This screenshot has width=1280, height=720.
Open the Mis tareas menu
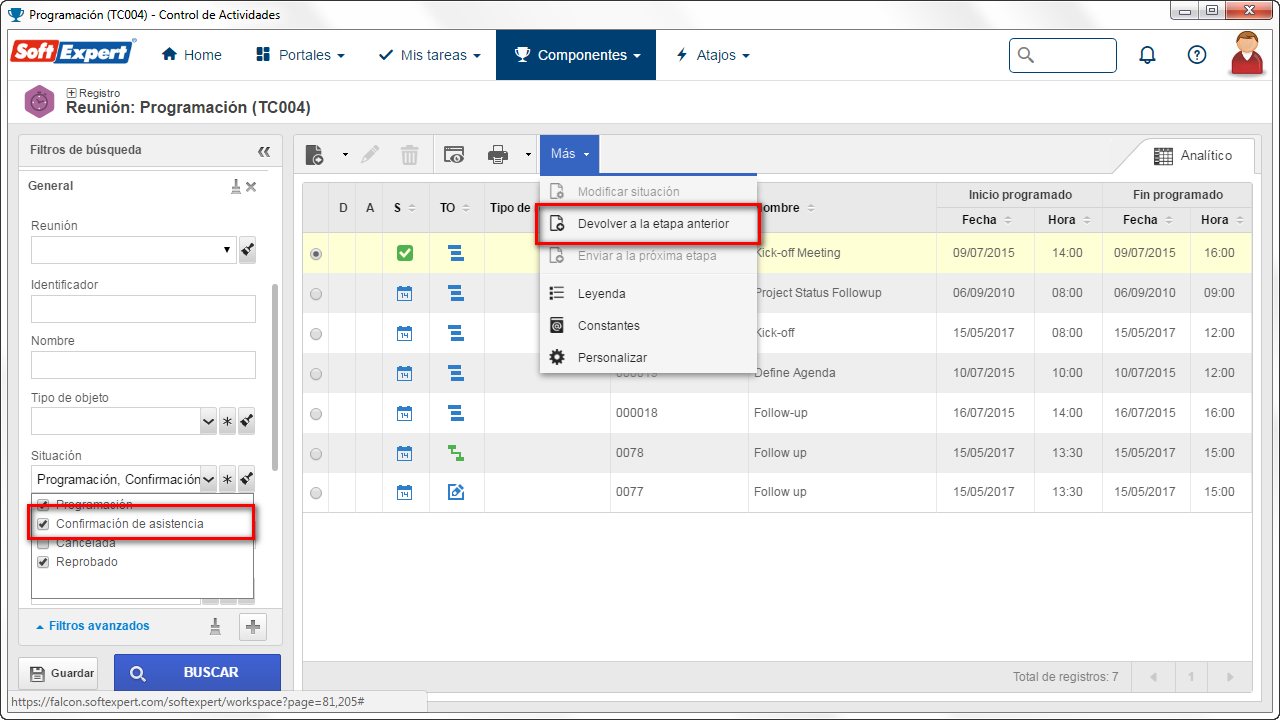429,55
